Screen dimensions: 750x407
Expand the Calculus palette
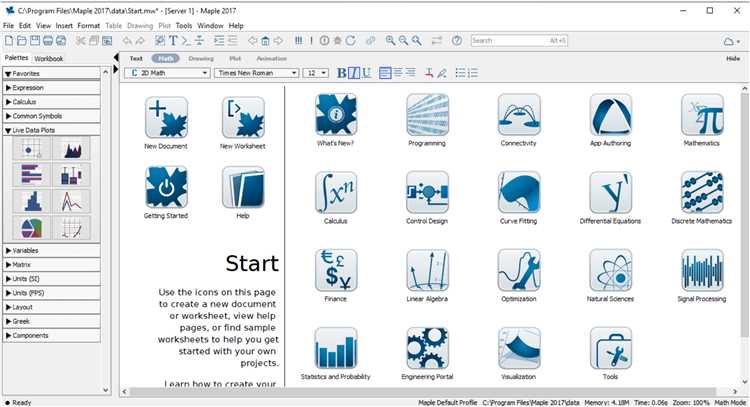pyautogui.click(x=51, y=102)
